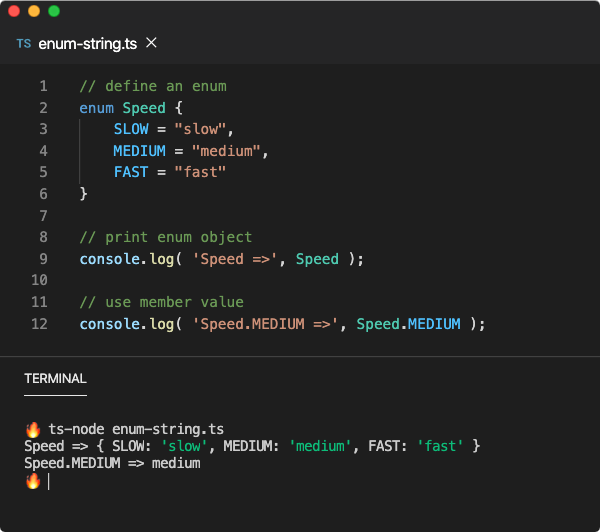Click the comment '// define an enum'
Screen dimensions: 600x532
(x=153, y=86)
